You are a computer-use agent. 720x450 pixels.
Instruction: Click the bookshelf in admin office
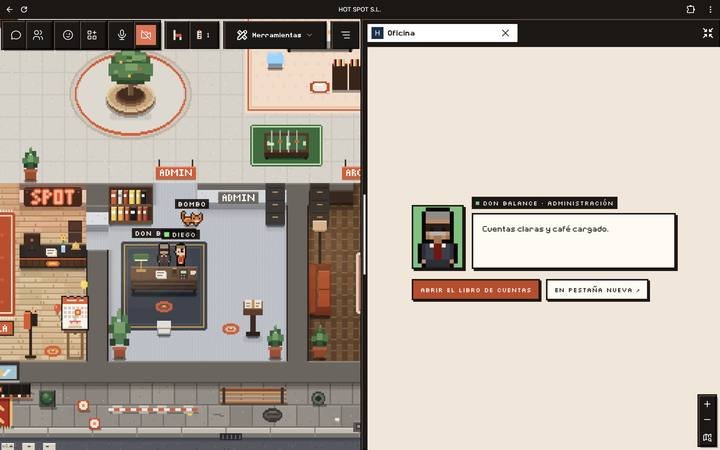coord(131,205)
